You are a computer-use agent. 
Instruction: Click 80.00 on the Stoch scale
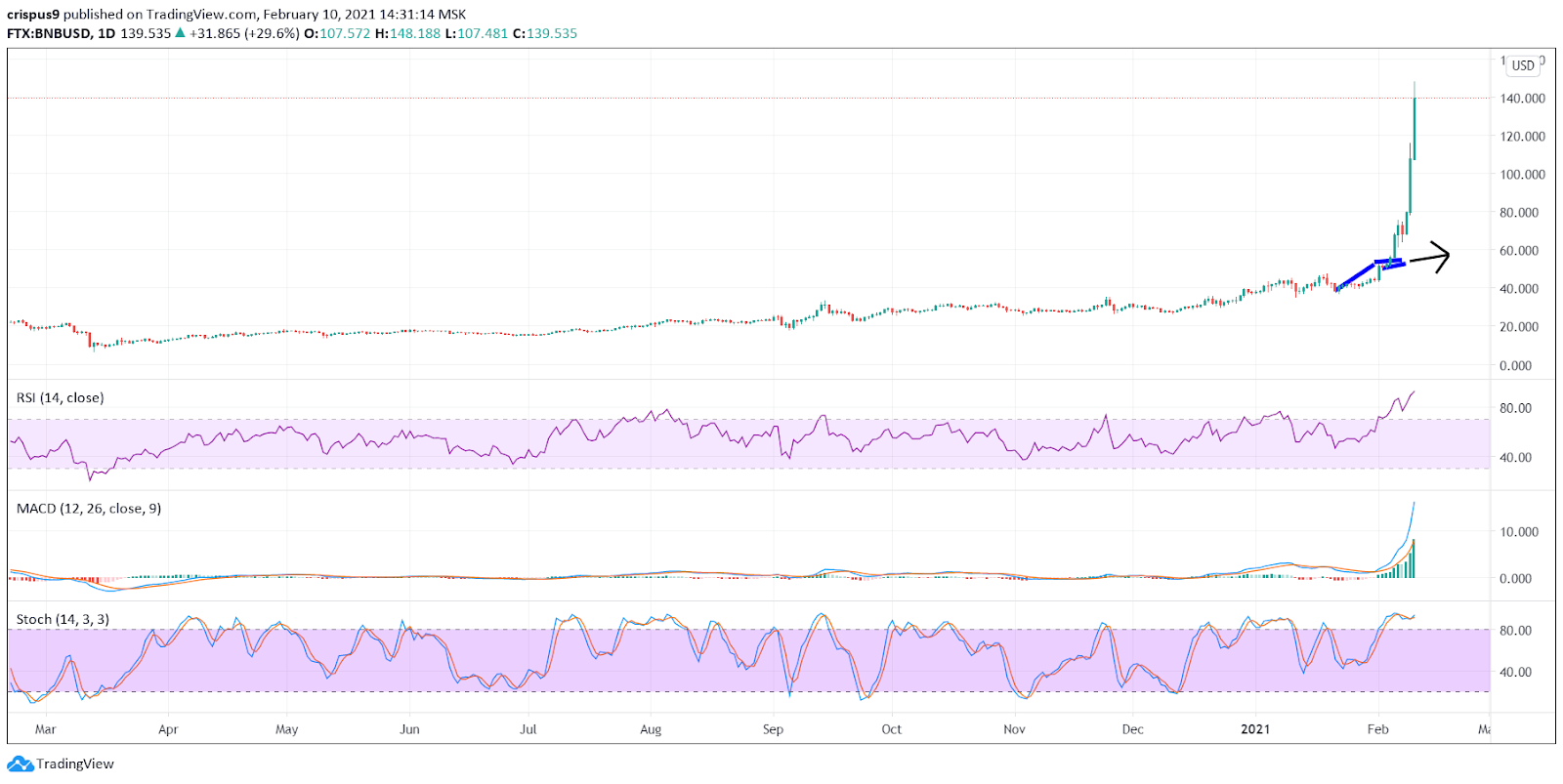1516,631
